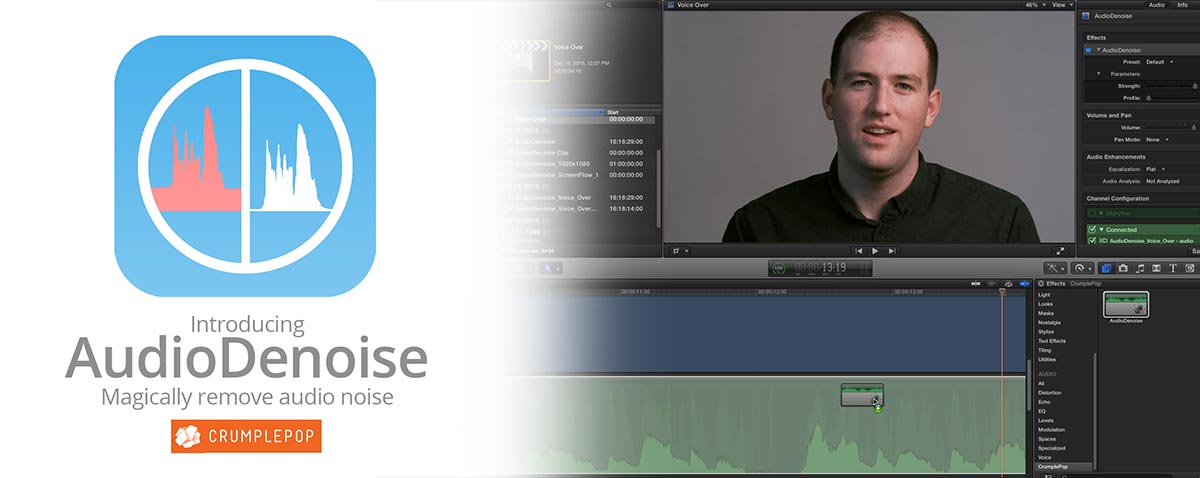Screen dimensions: 1200x478
Task: Open the Titles browser T icon
Action: click(1172, 268)
